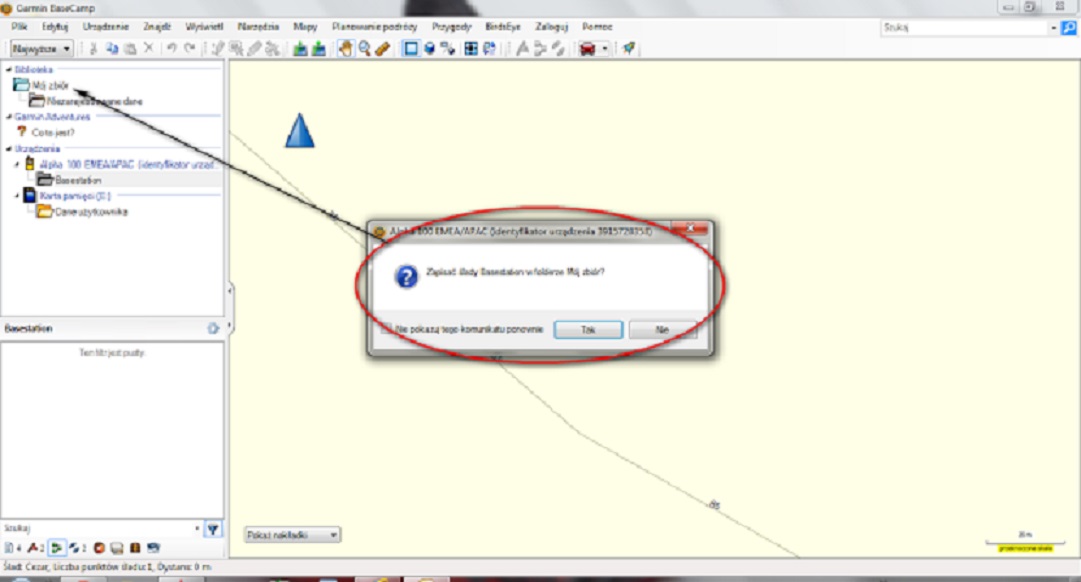Click the Szukaj search field at top right
Viewport: 1081px width, 582px height.
coord(964,28)
